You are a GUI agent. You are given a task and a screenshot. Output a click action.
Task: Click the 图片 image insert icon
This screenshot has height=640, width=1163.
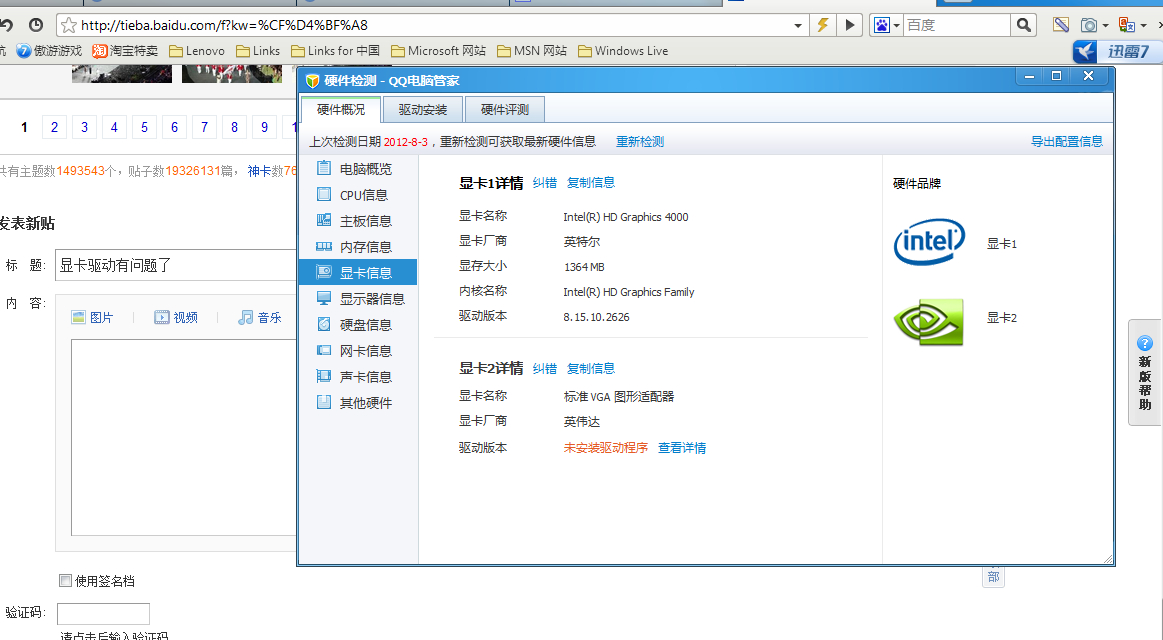pyautogui.click(x=79, y=317)
